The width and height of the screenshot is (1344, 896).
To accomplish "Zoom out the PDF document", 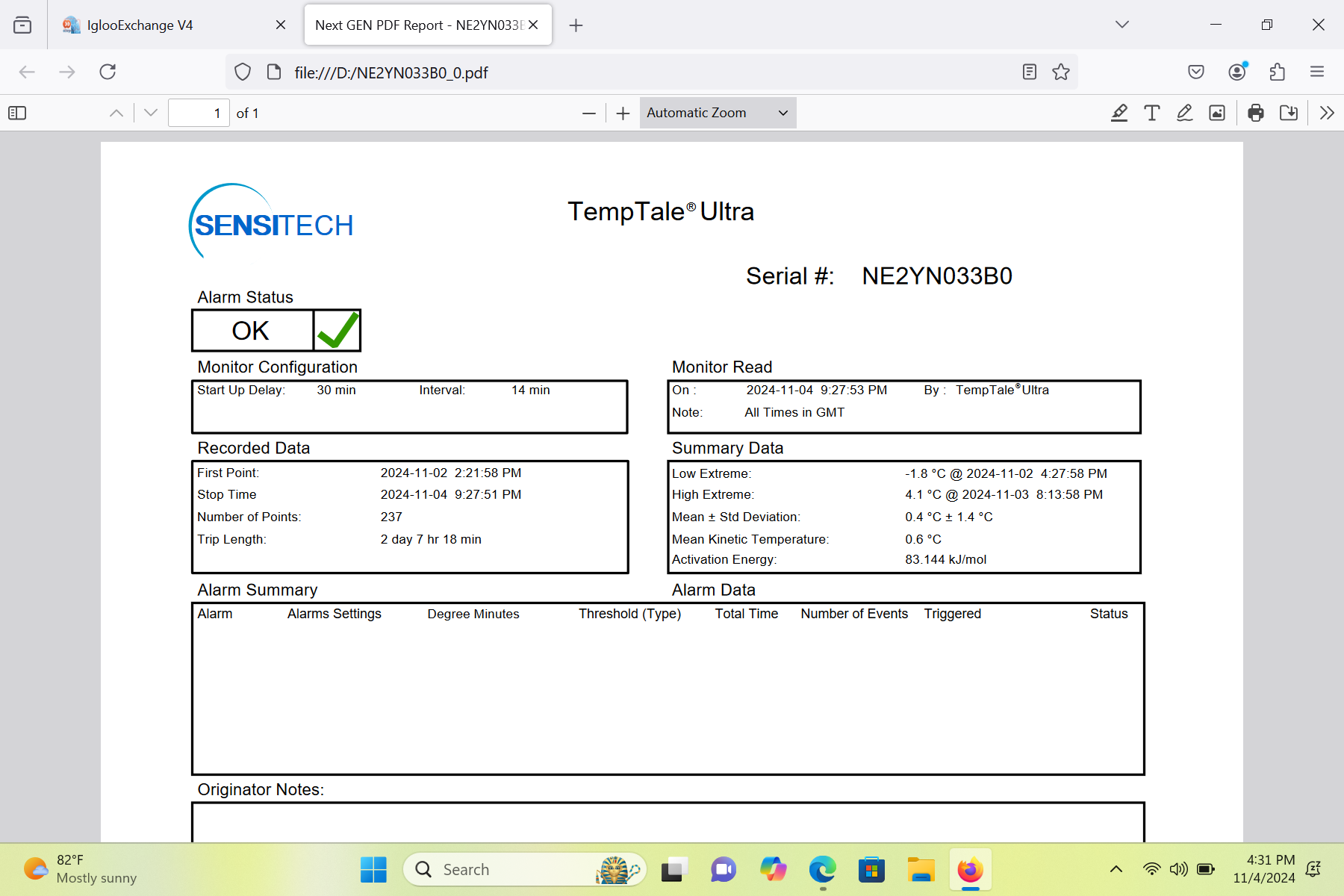I will [x=589, y=113].
